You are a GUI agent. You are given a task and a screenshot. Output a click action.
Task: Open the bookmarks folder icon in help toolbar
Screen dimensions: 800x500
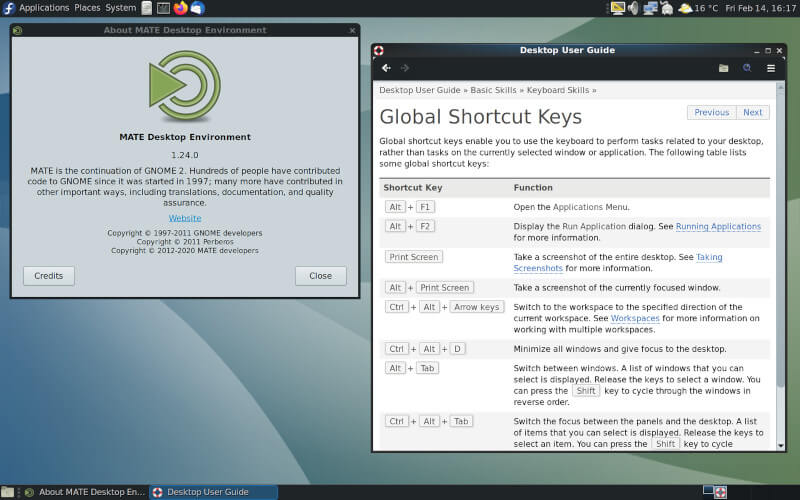(x=723, y=68)
